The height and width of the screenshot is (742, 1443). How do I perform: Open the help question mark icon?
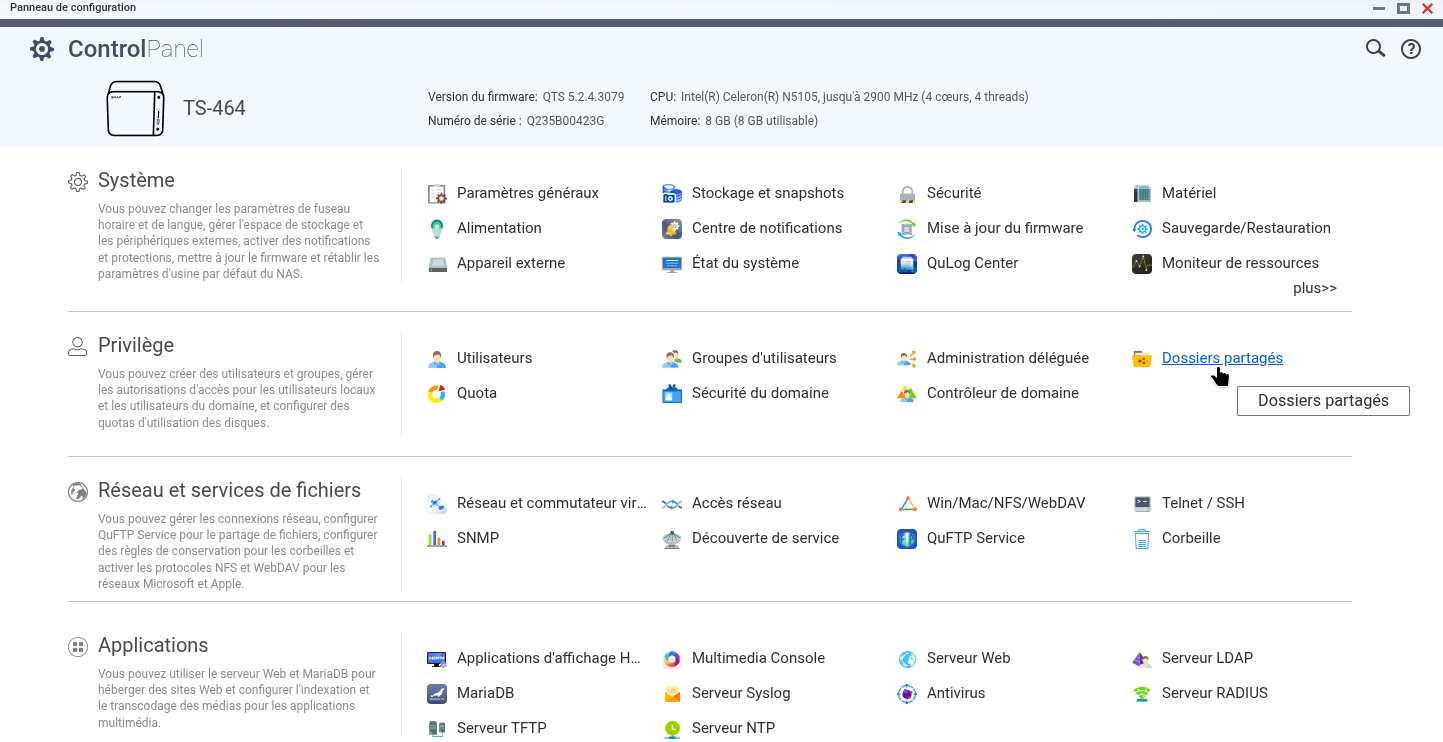1411,48
